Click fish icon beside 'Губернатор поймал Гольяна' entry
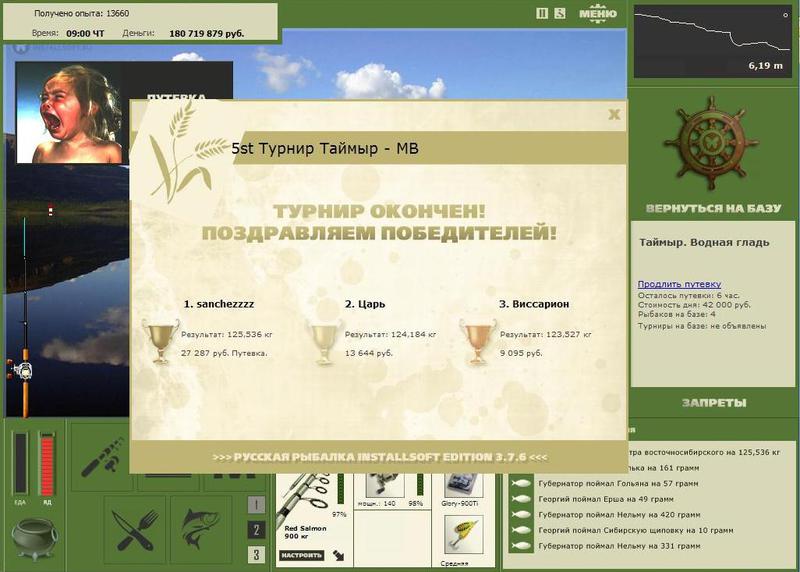This screenshot has width=800, height=572. (521, 483)
